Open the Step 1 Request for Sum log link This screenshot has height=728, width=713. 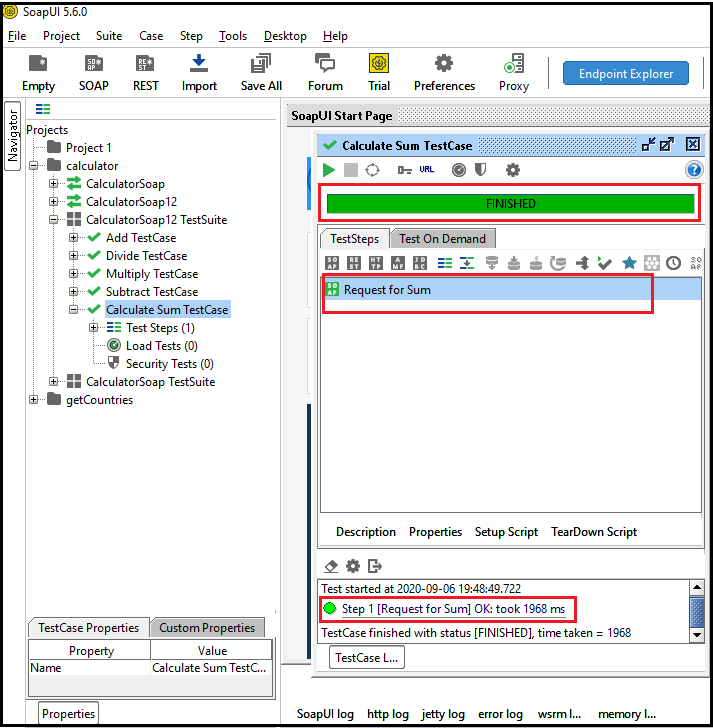pos(453,609)
